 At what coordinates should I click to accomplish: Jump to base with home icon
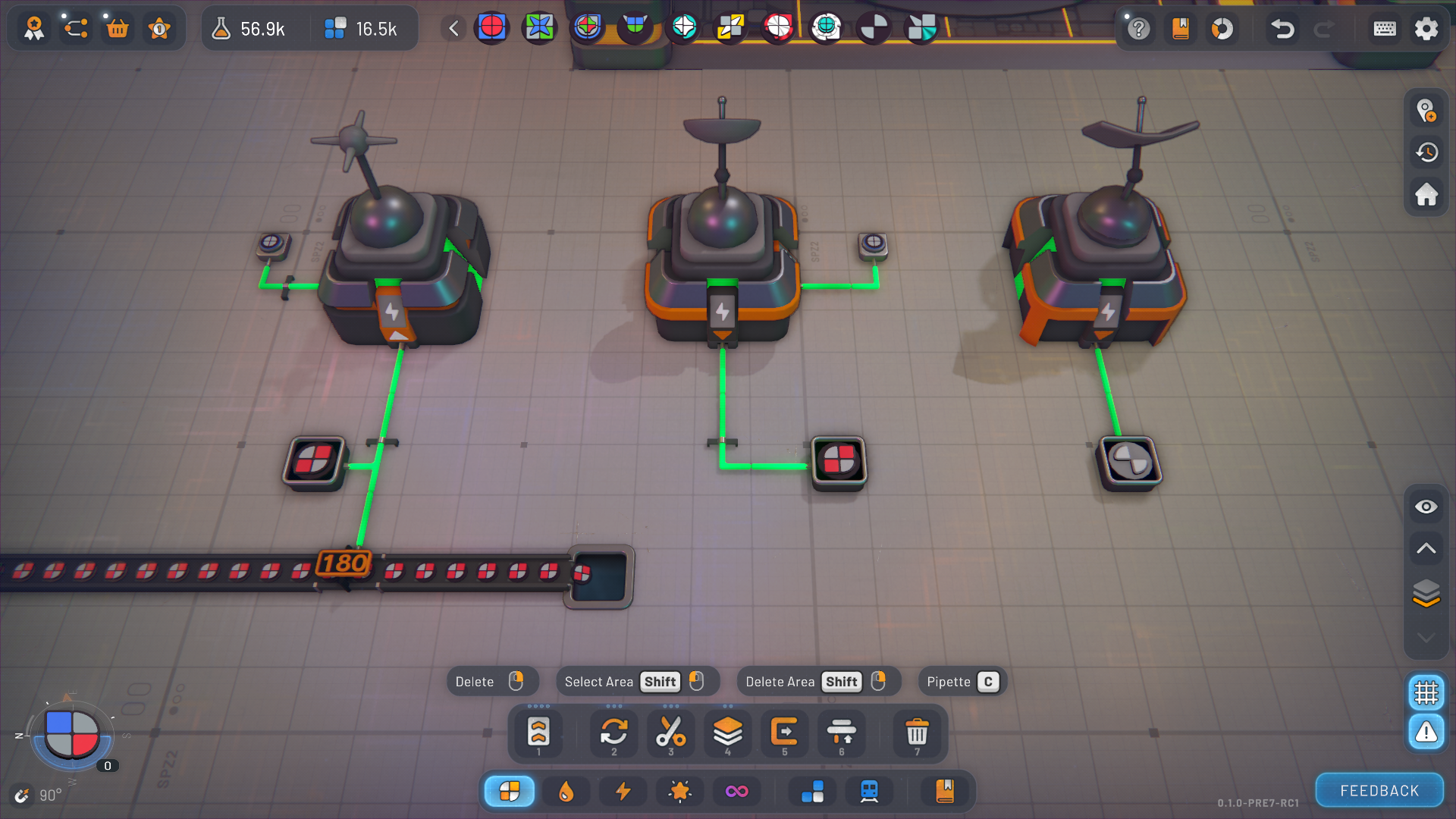(x=1426, y=195)
